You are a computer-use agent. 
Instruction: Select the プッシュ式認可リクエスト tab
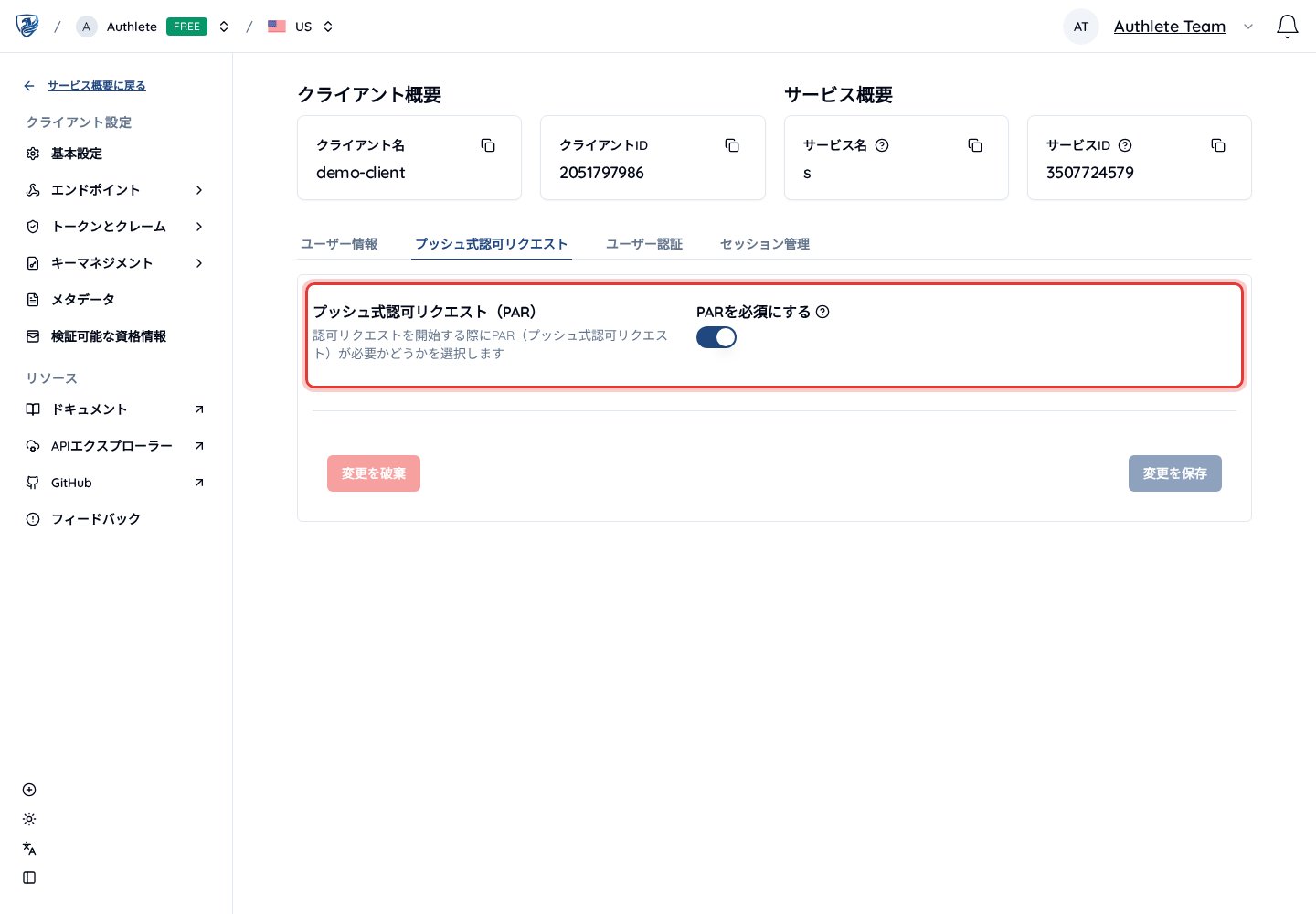tap(492, 244)
